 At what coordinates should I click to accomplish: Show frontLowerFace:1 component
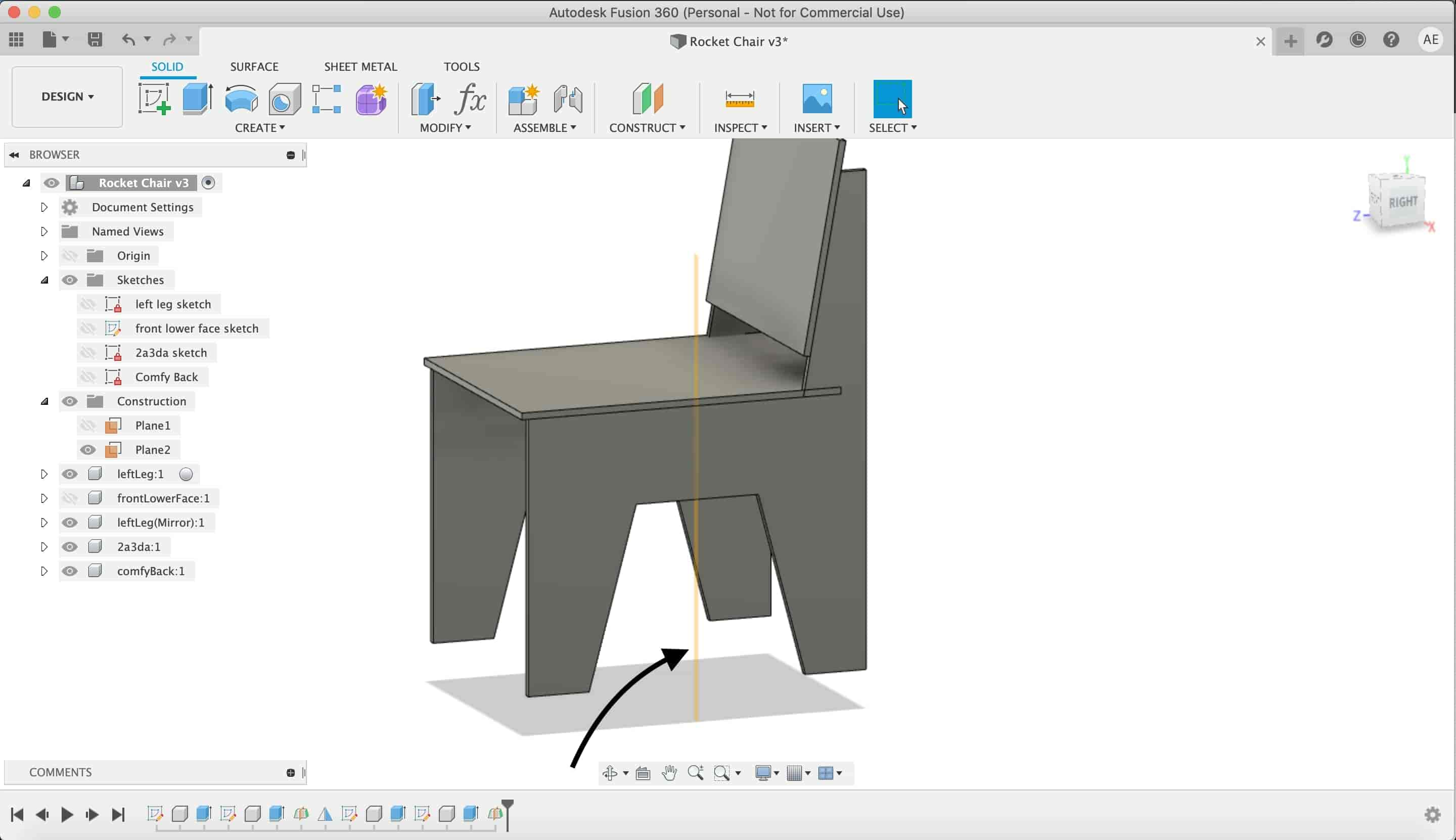coord(70,498)
